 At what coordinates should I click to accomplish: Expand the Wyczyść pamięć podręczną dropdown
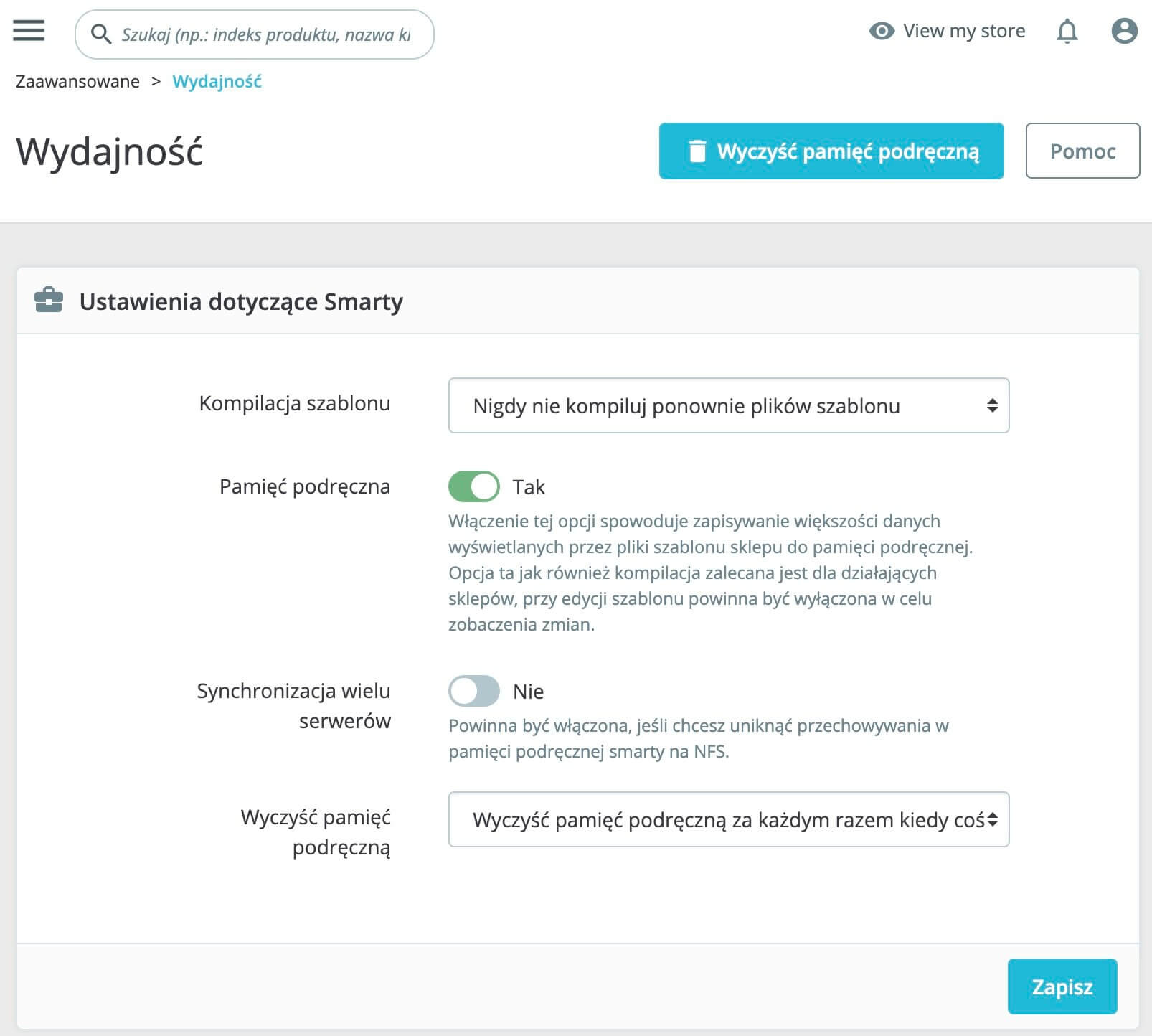point(728,819)
